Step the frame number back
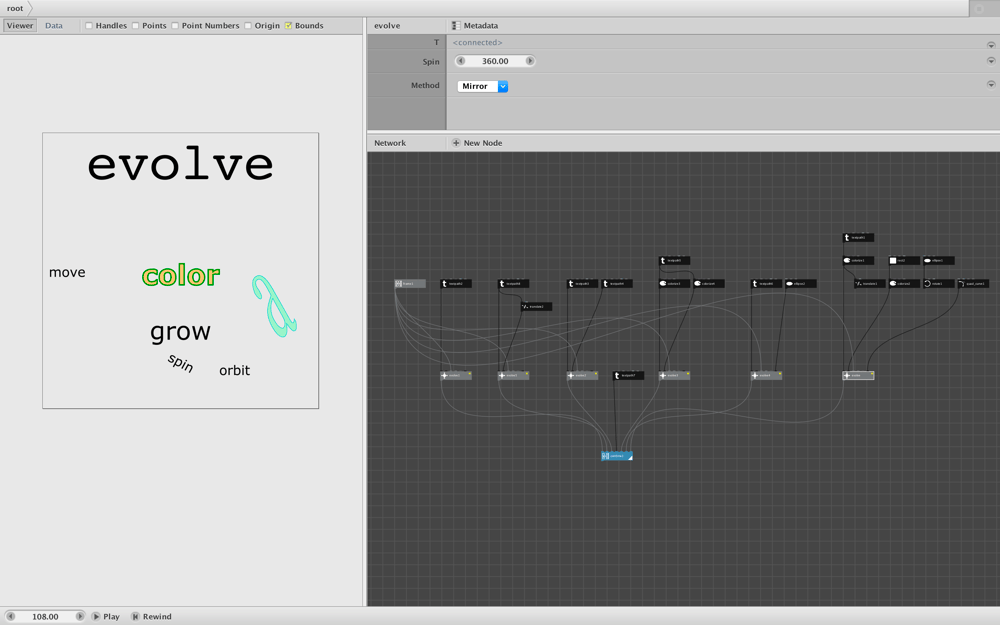The height and width of the screenshot is (625, 1000). click(11, 617)
